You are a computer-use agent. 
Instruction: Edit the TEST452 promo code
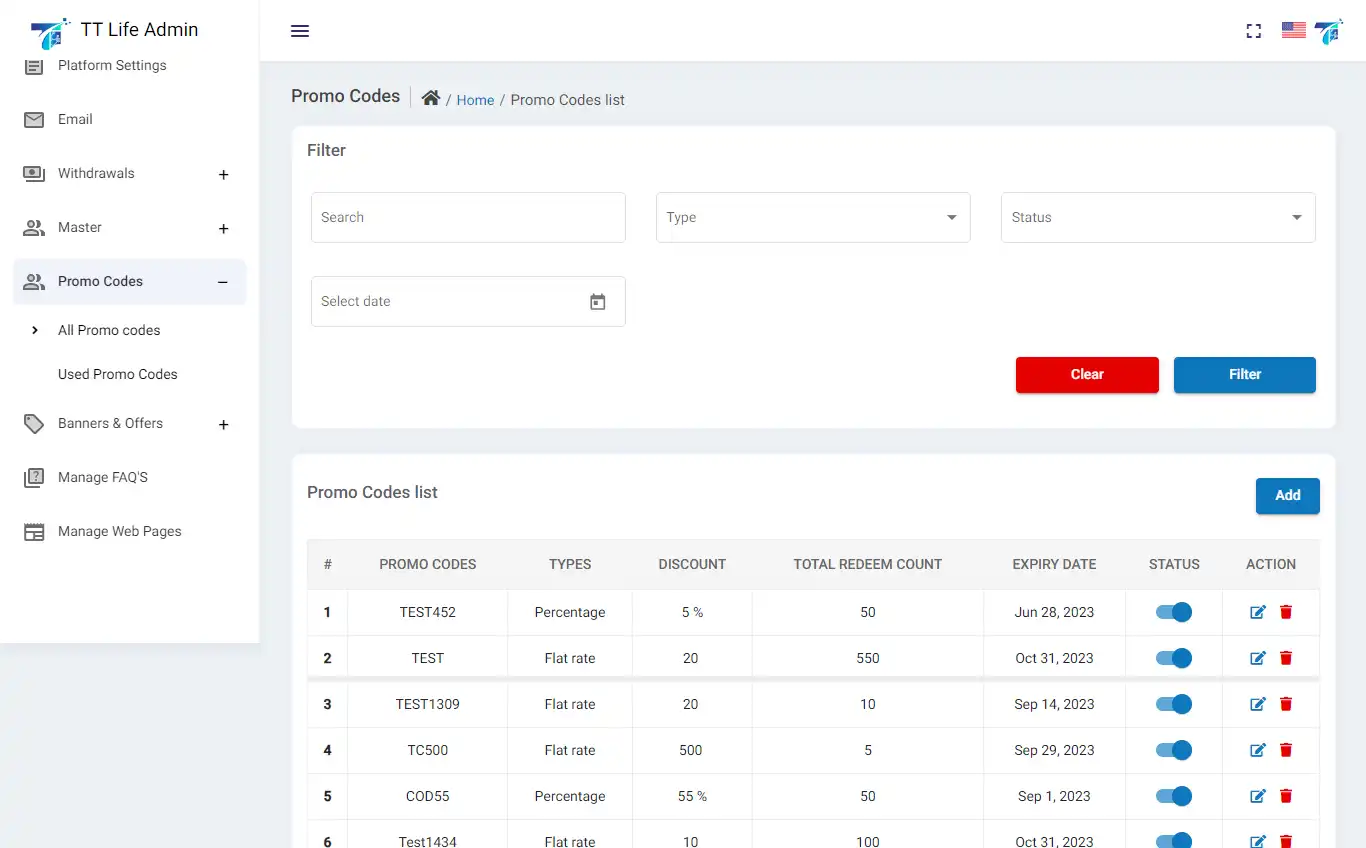point(1258,612)
